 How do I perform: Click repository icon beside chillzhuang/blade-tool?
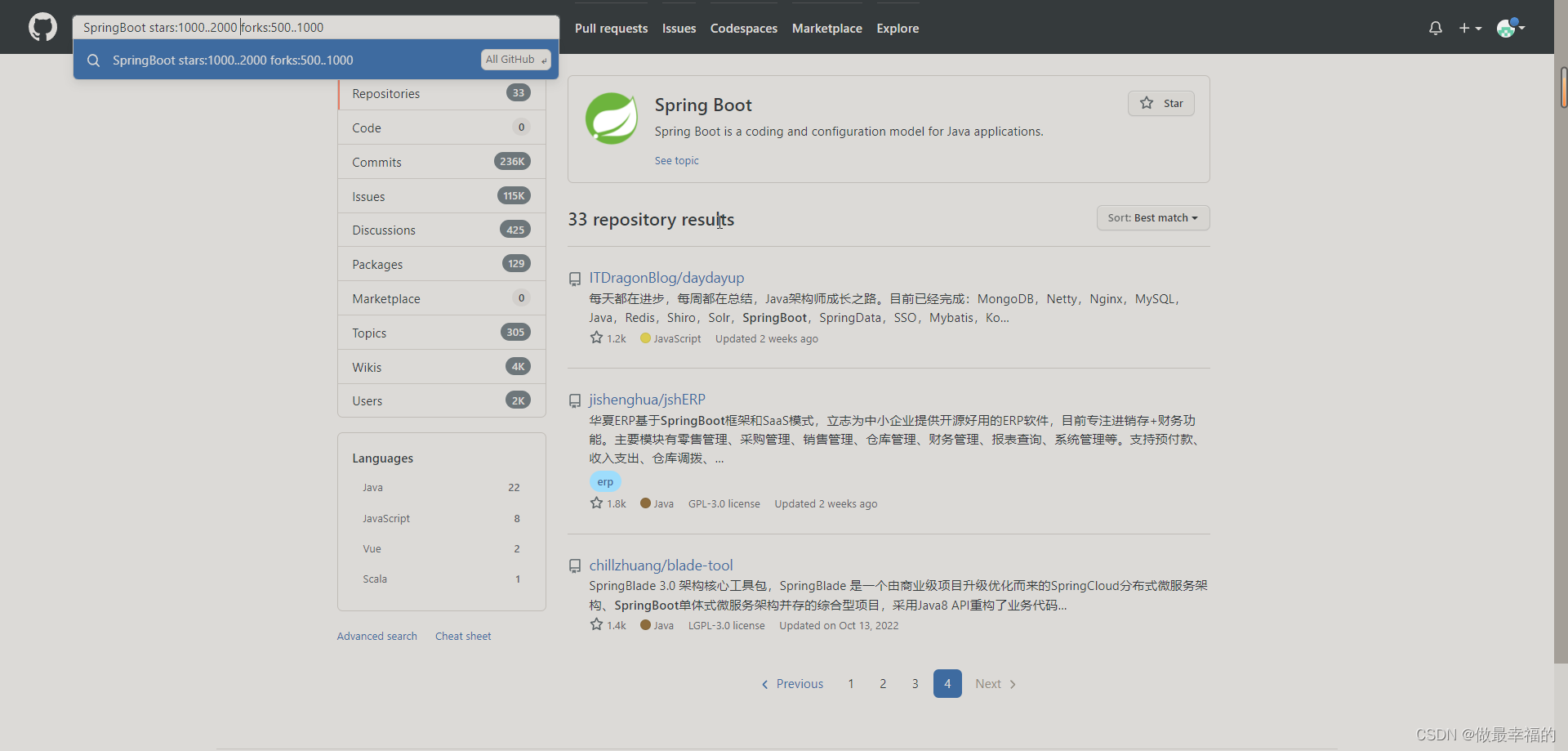(x=575, y=565)
